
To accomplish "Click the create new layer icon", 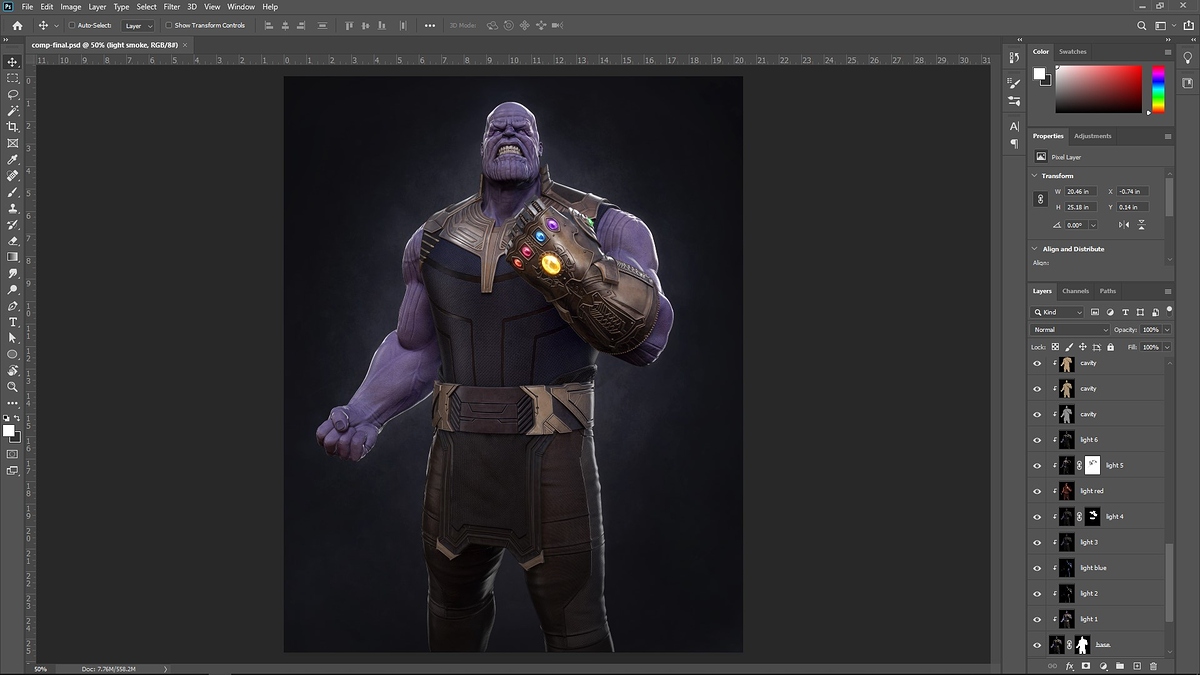I will coord(1137,666).
